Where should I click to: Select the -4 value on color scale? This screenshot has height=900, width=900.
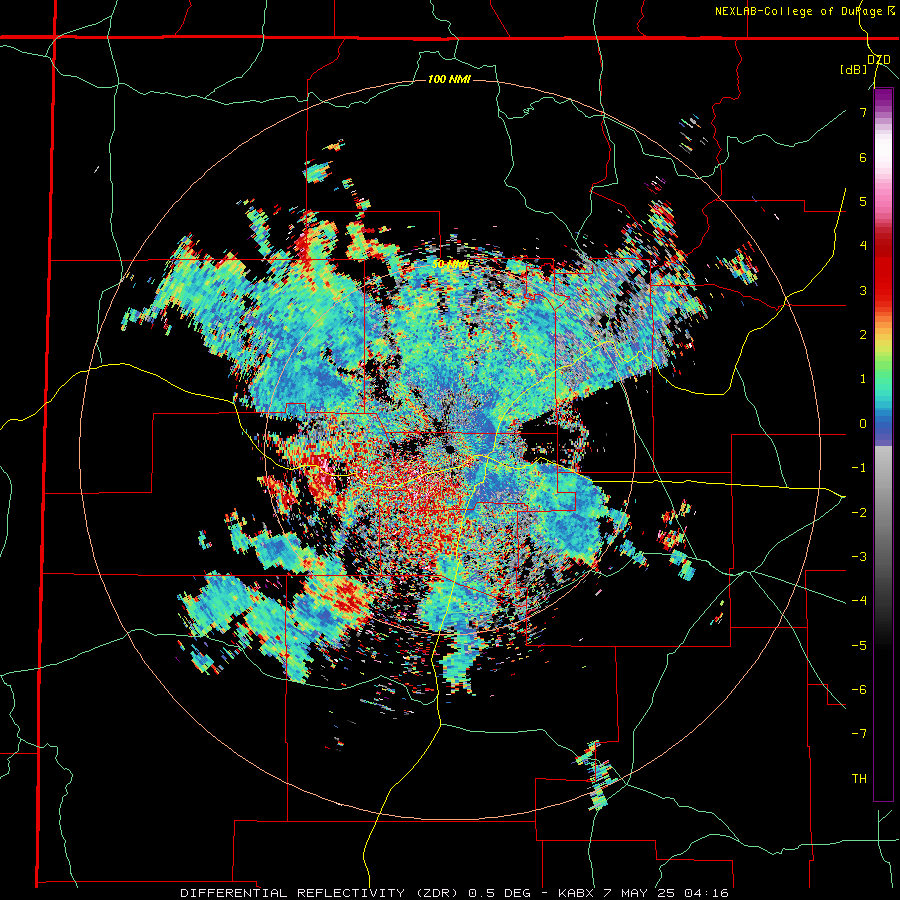pyautogui.click(x=859, y=601)
